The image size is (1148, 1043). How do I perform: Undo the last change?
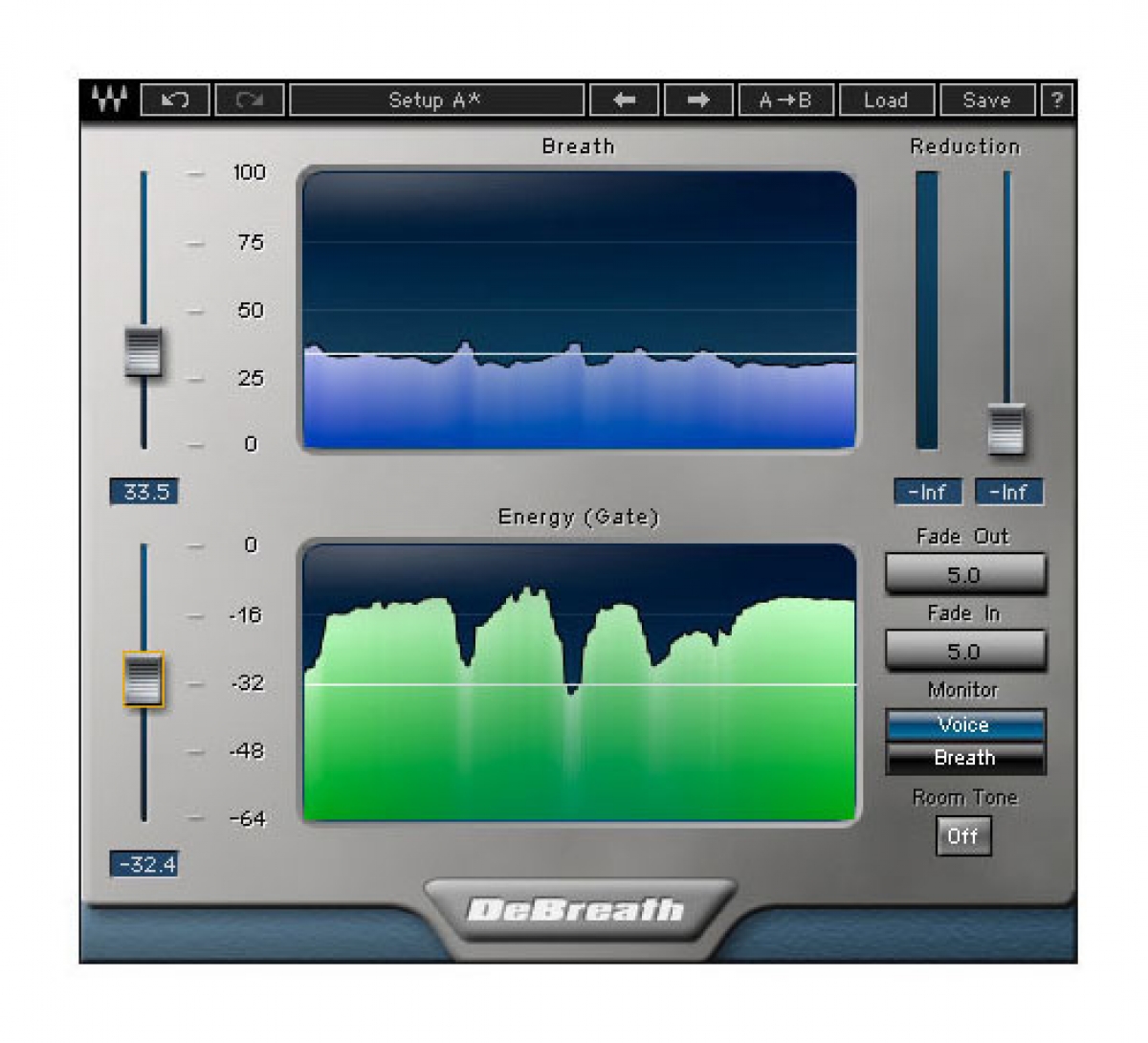click(x=175, y=100)
